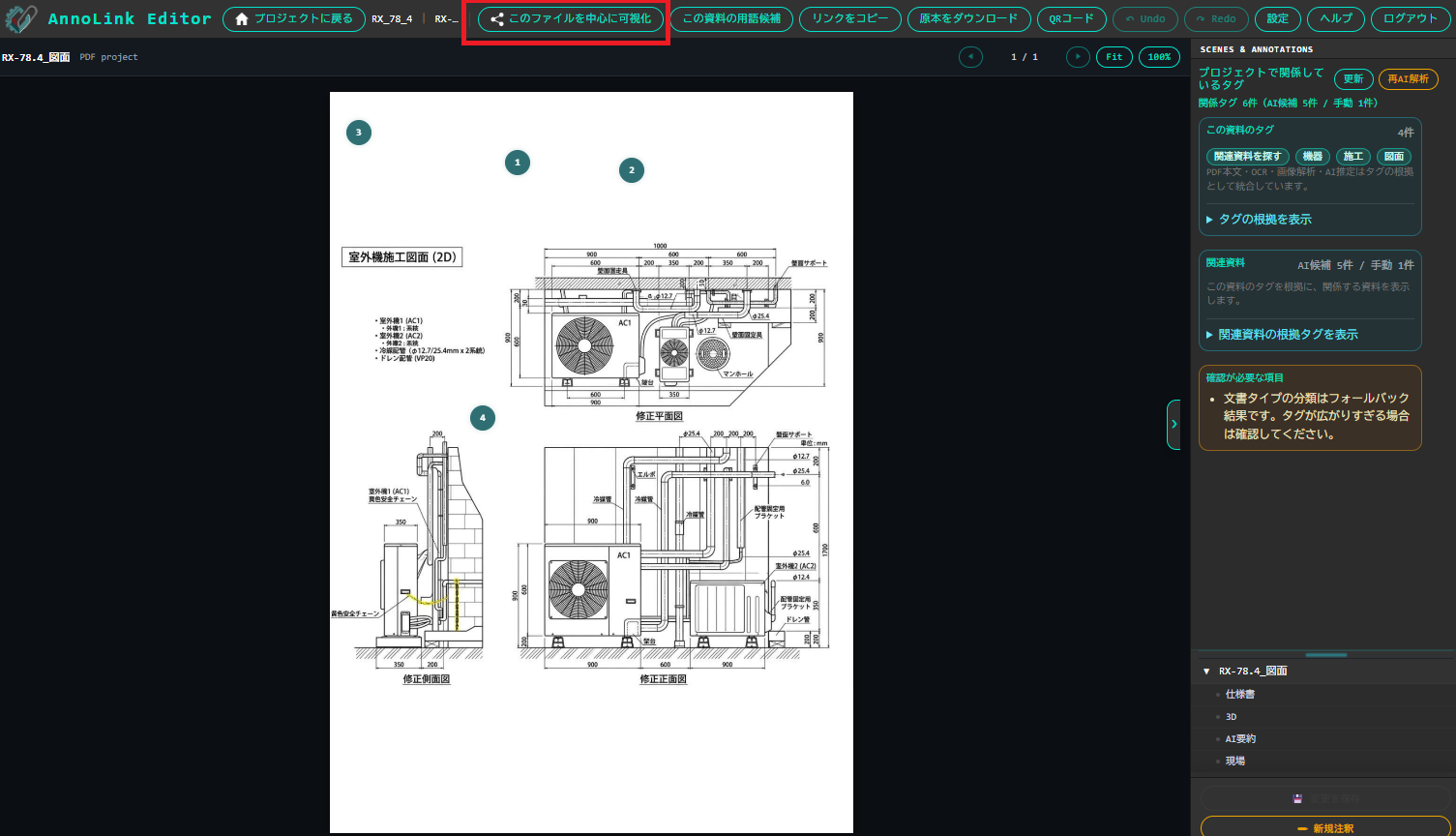This screenshot has width=1456, height=836.
Task: Click the Undo button
Action: click(1145, 19)
